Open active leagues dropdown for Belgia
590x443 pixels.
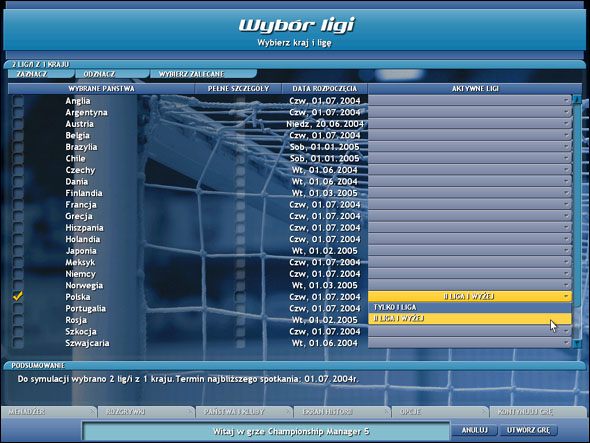click(470, 135)
